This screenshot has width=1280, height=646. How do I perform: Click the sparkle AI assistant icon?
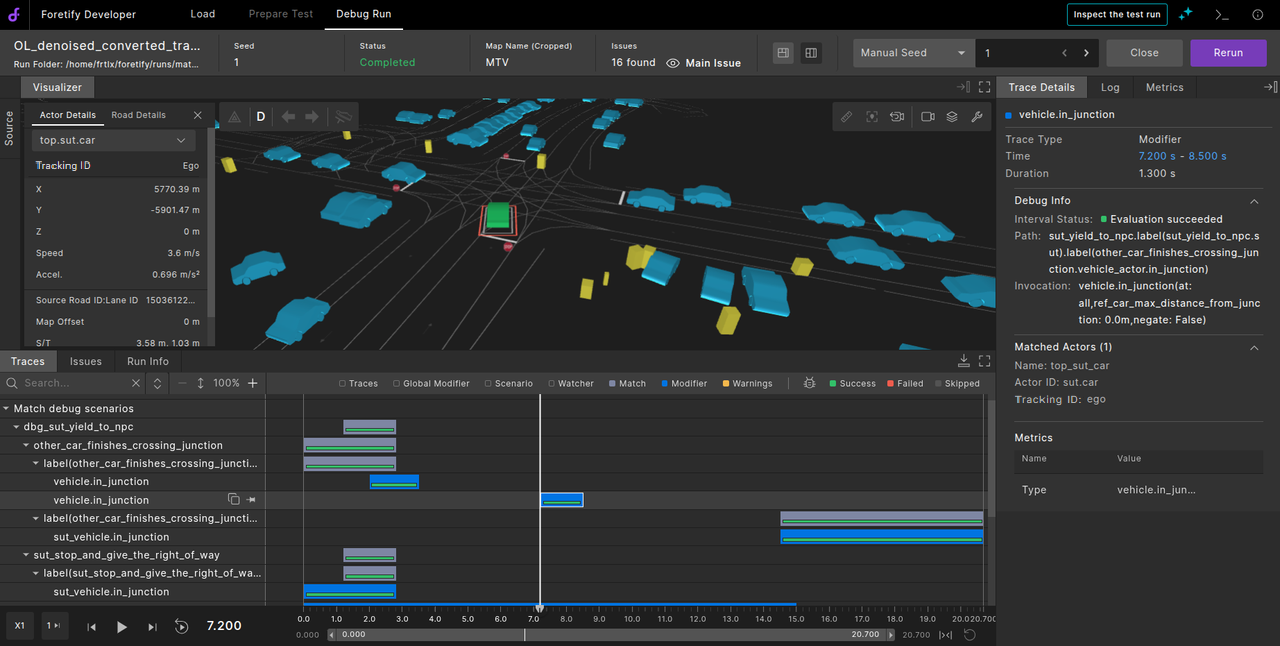click(x=1186, y=15)
